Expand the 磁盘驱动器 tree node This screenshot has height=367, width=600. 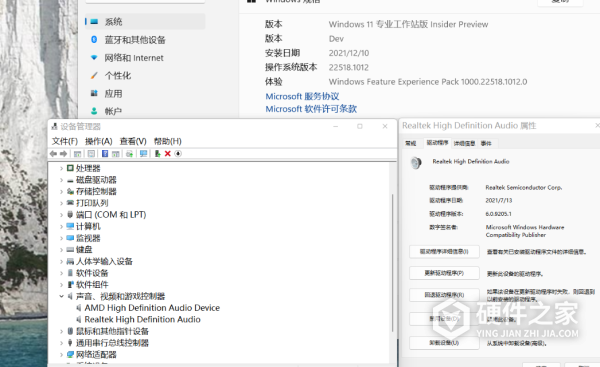point(61,180)
